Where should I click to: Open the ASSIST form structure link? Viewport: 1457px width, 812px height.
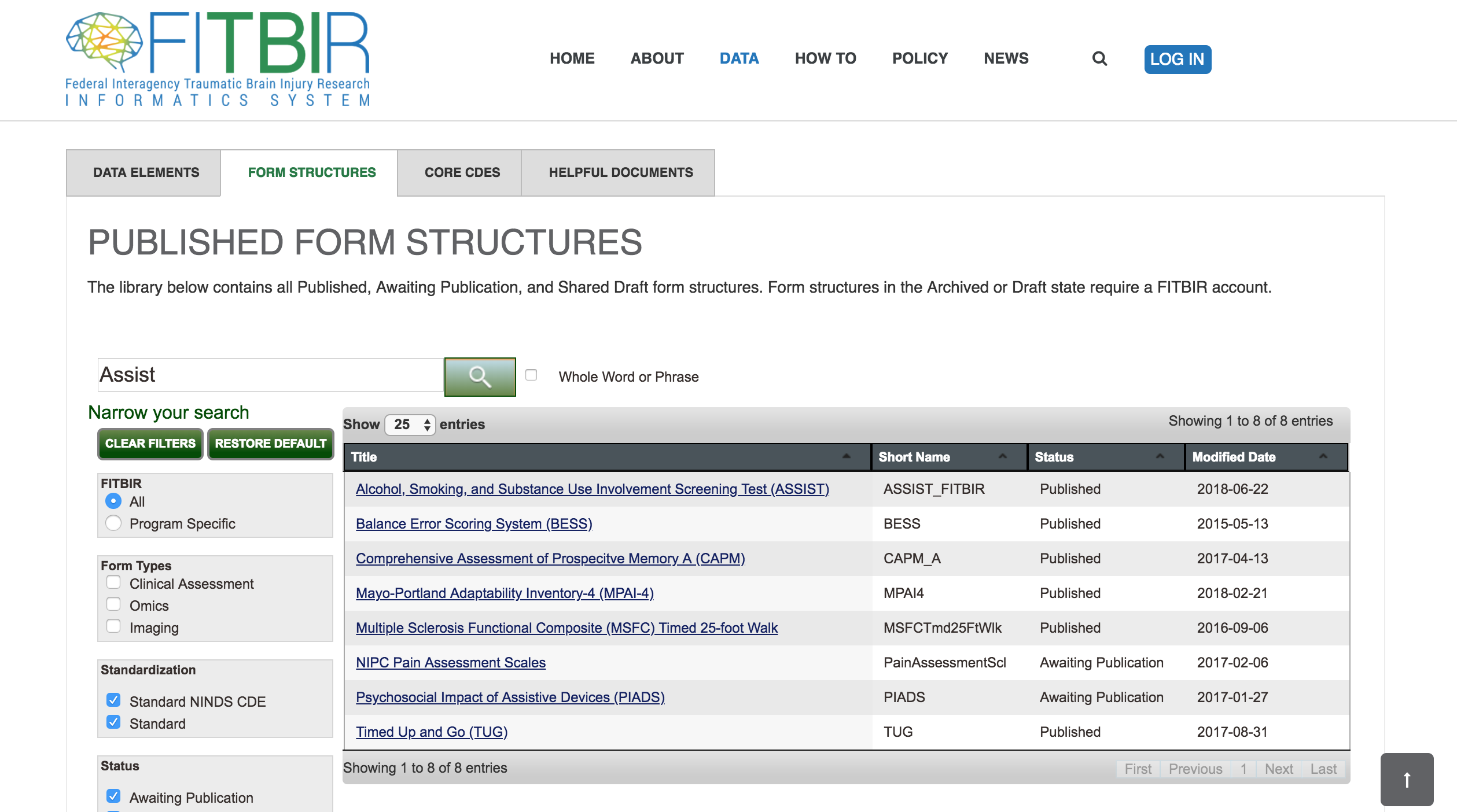click(x=593, y=489)
